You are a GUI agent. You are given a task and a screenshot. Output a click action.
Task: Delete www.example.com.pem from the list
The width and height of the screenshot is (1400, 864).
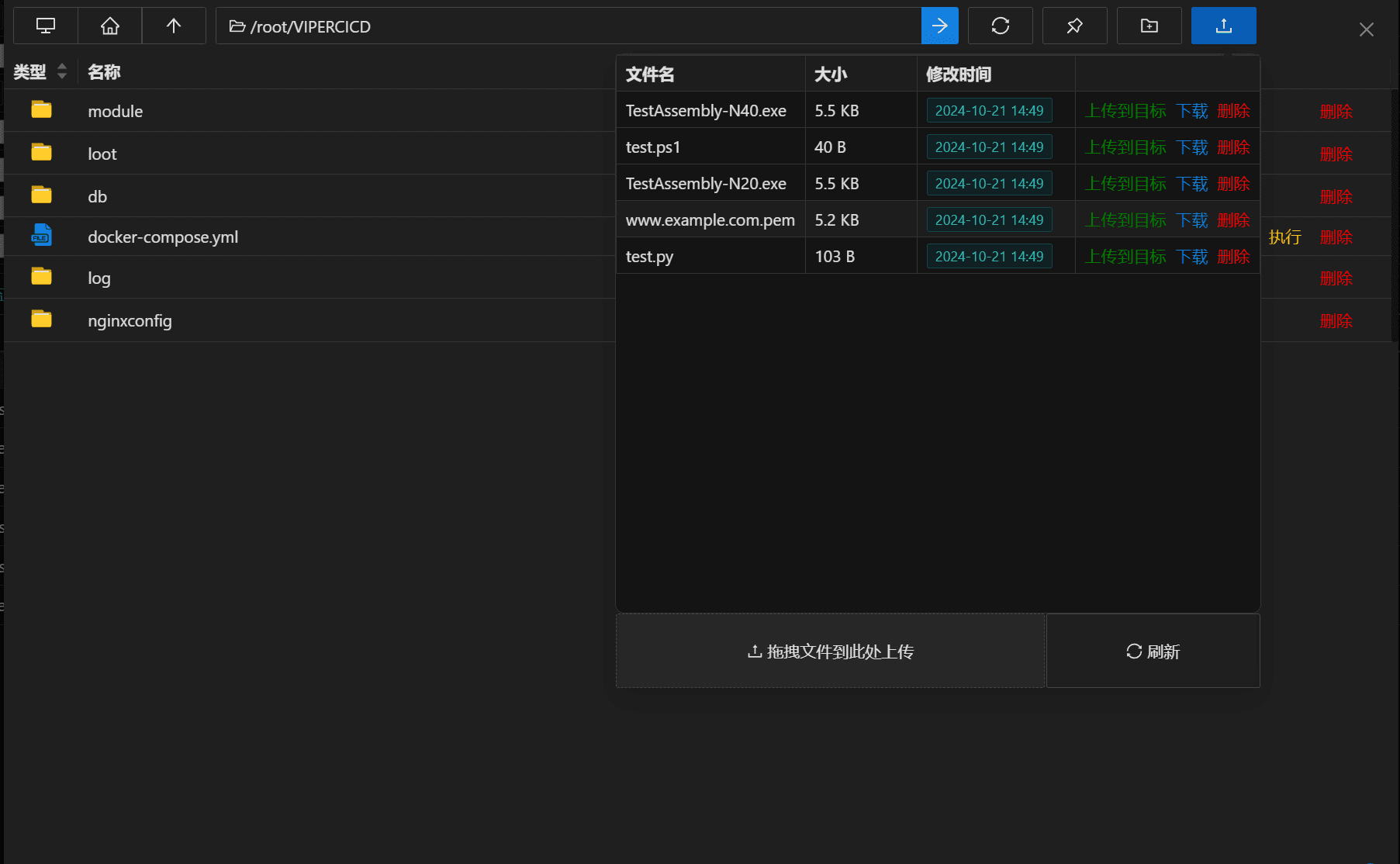pyautogui.click(x=1233, y=220)
